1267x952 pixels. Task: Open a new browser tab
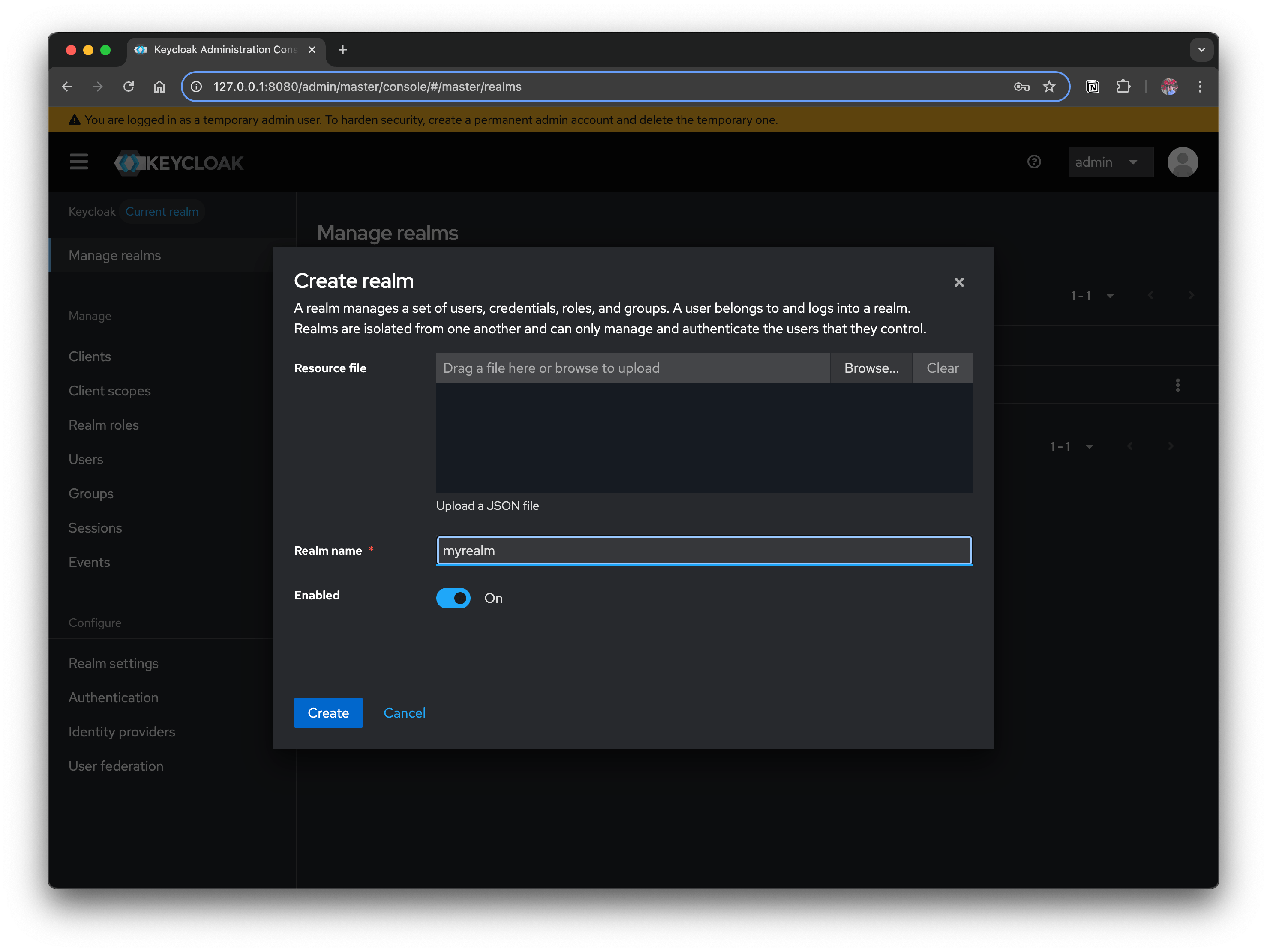click(x=342, y=50)
